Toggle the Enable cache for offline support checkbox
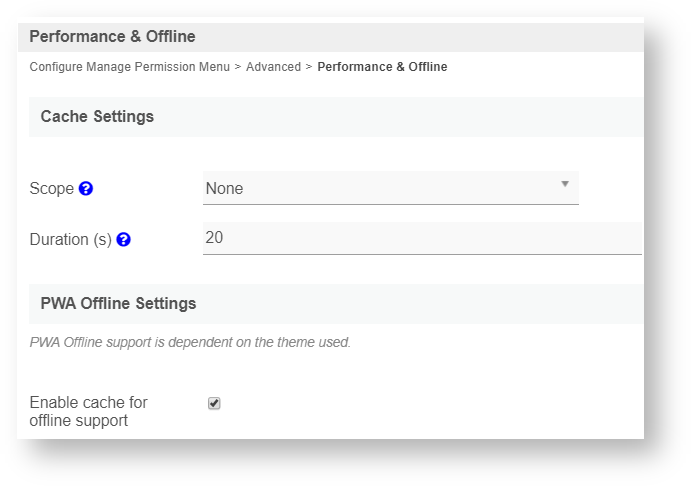 pyautogui.click(x=214, y=403)
